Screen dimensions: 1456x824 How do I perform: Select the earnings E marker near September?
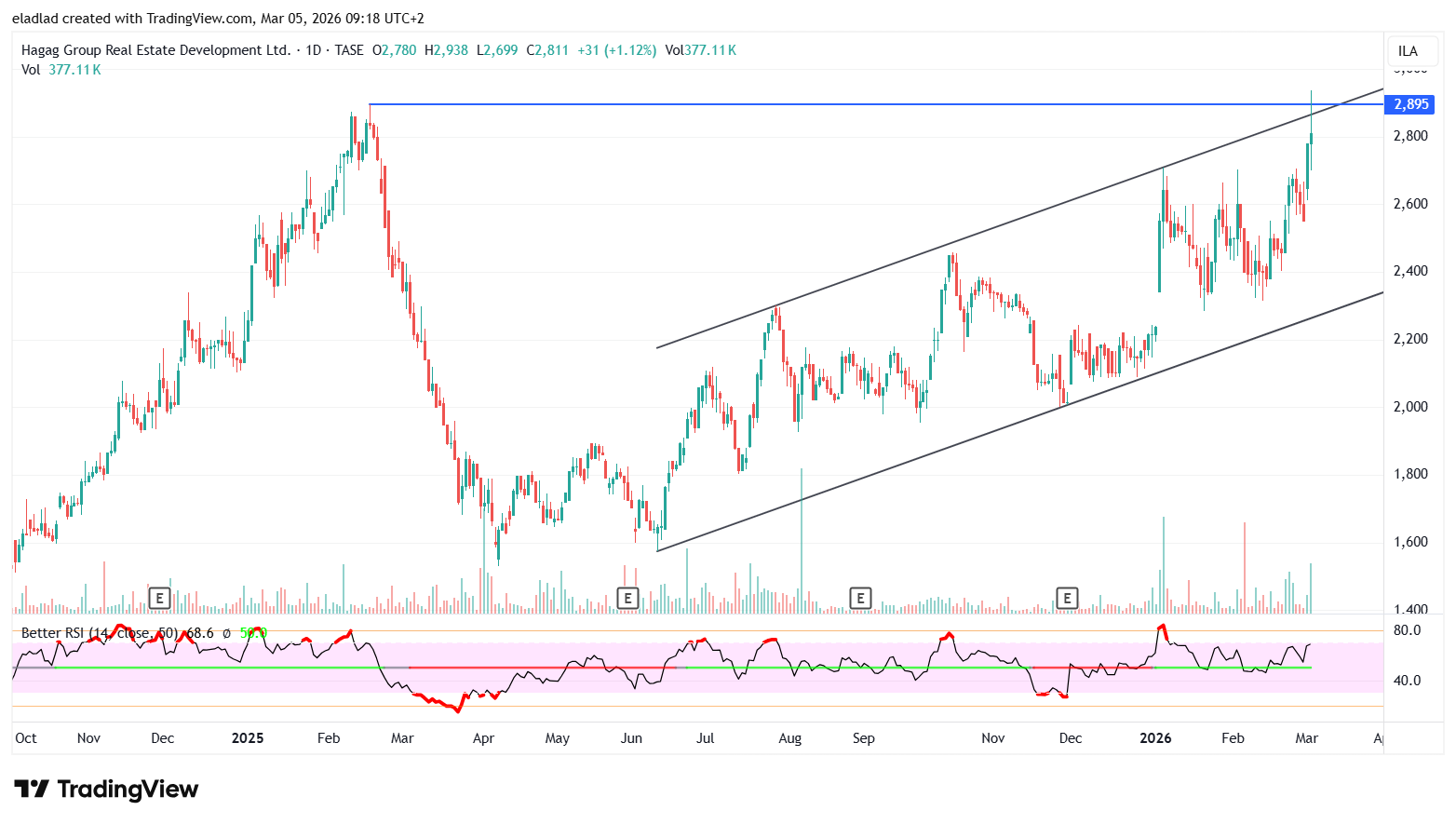point(861,598)
